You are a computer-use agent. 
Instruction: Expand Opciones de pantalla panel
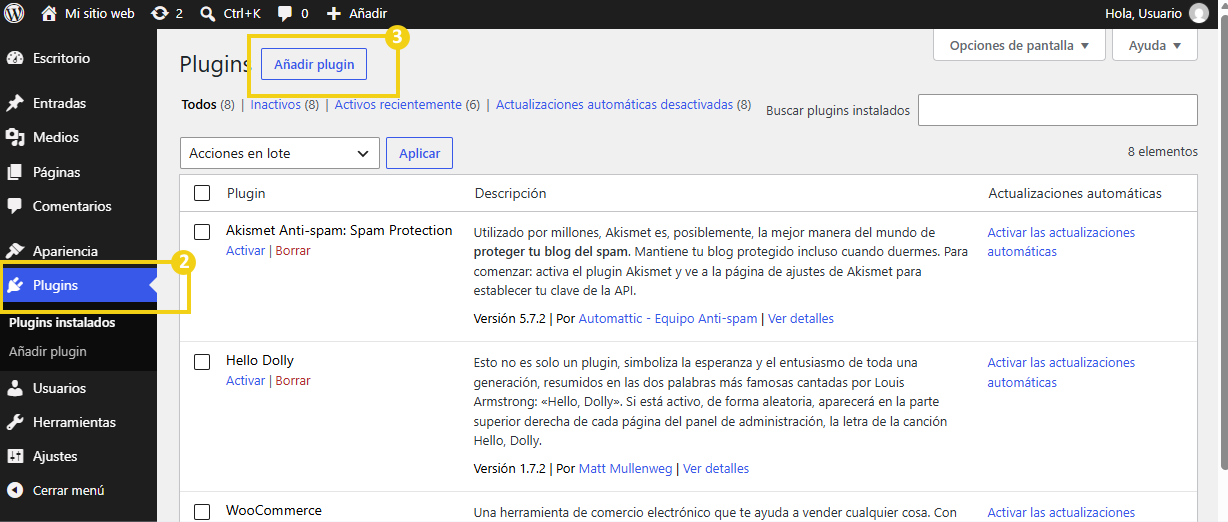point(1019,45)
